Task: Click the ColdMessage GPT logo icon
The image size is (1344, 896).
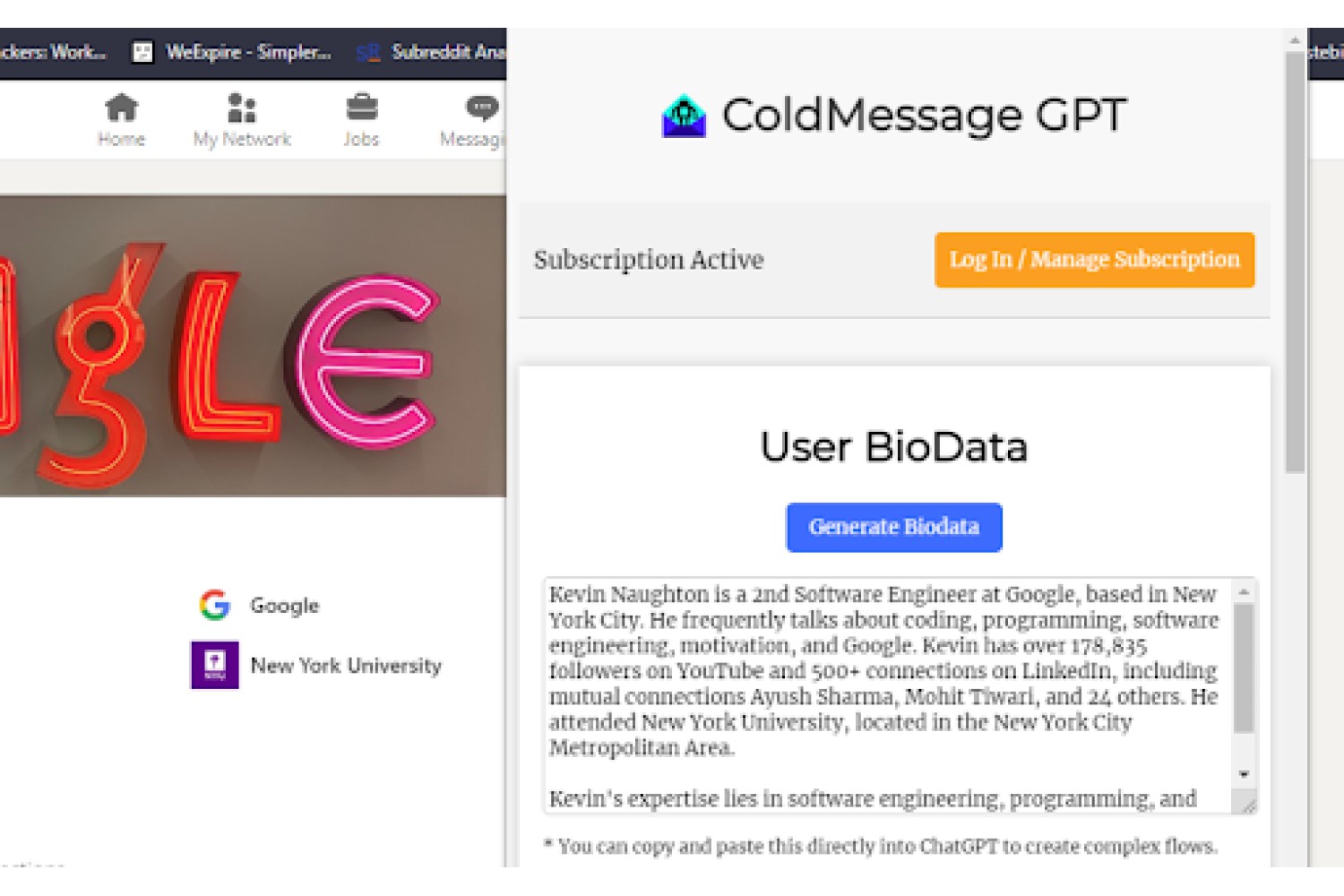Action: pyautogui.click(x=684, y=116)
